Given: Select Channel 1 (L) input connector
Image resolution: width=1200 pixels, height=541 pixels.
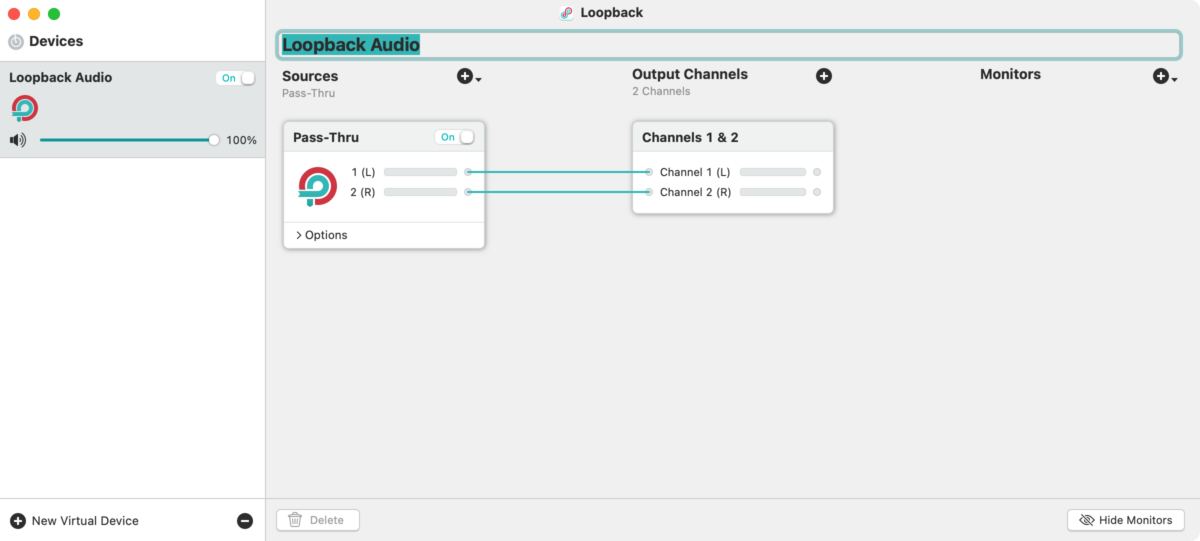Looking at the screenshot, I should (x=649, y=172).
